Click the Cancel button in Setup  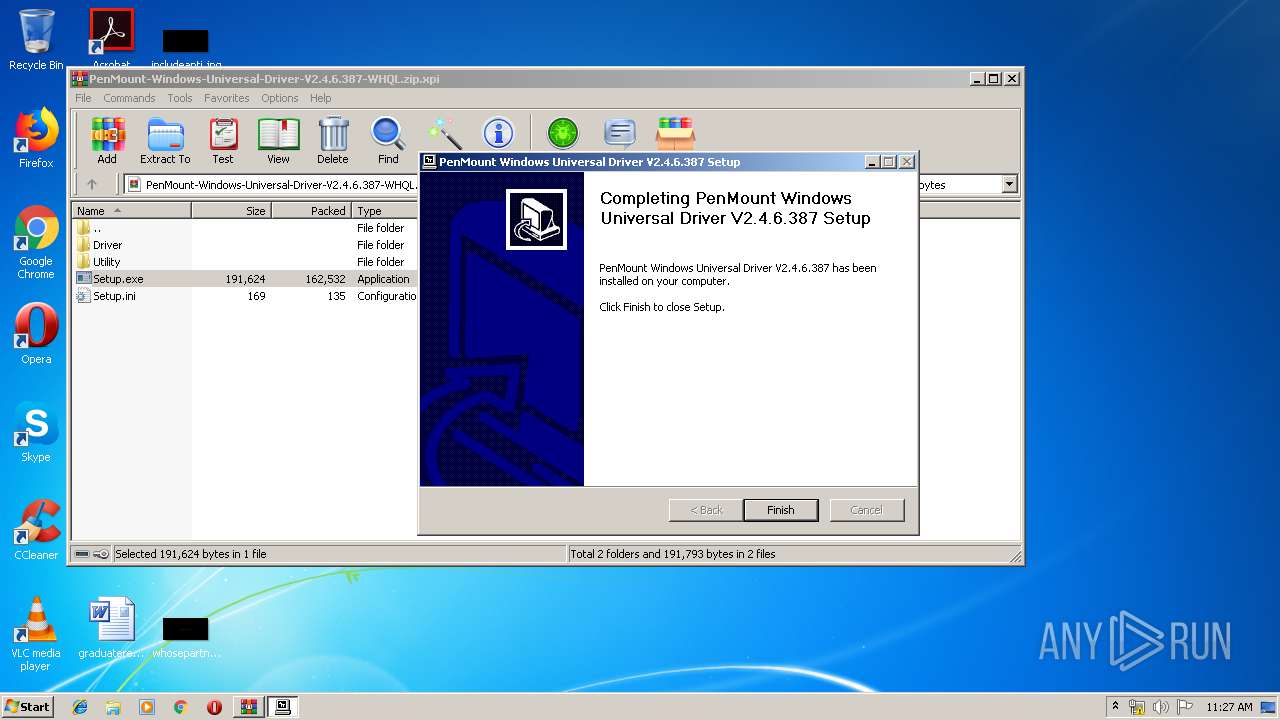867,510
